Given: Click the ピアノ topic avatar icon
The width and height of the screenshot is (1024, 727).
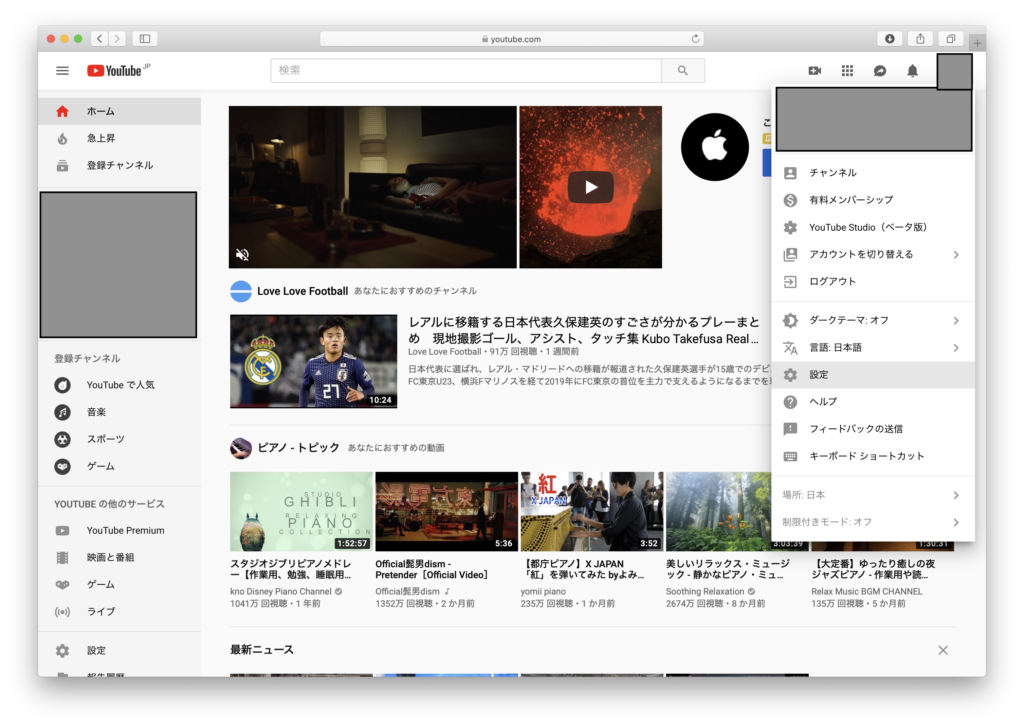Looking at the screenshot, I should pyautogui.click(x=240, y=448).
